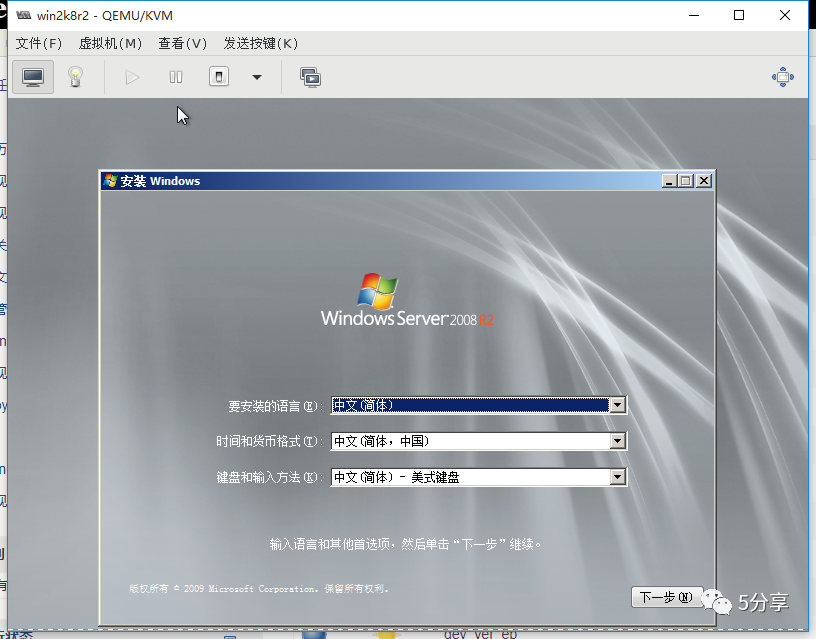Viewport: 816px width, 639px height.
Task: Click the 时间和货币格式(T) label
Action: pos(270,441)
